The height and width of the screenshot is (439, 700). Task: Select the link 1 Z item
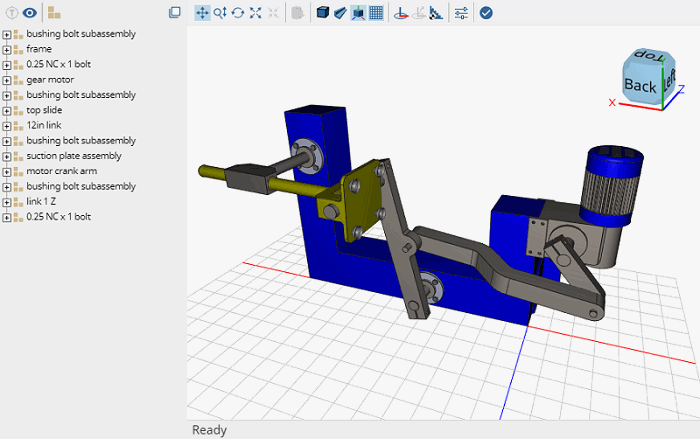[x=41, y=201]
